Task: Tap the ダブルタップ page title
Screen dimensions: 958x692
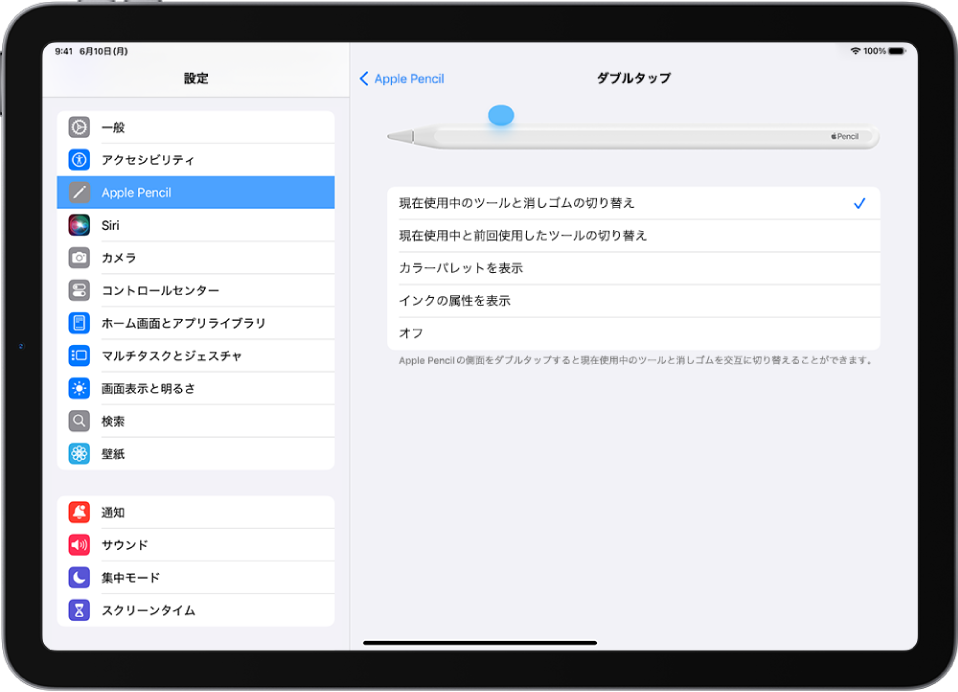Action: [x=634, y=78]
